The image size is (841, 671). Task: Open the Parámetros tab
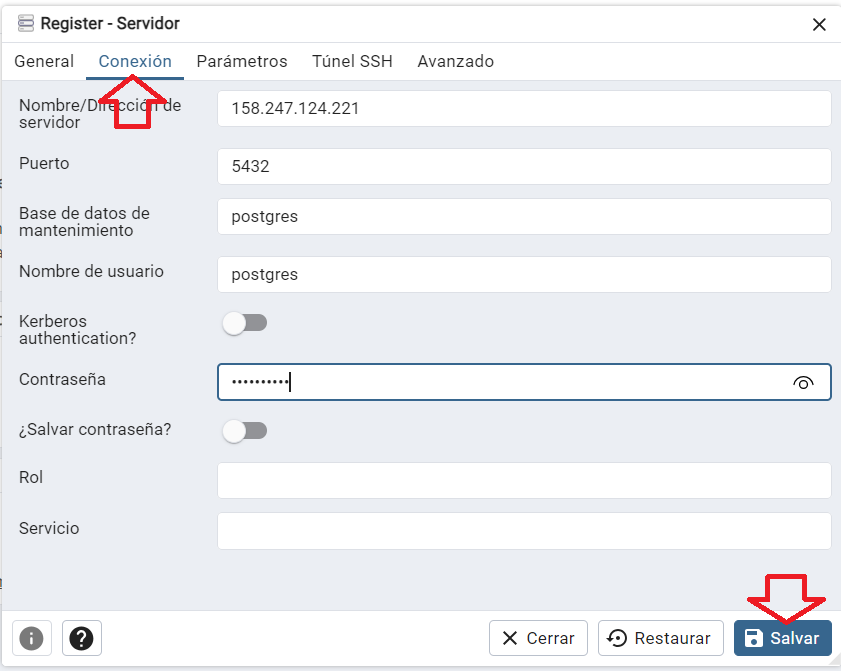(242, 61)
